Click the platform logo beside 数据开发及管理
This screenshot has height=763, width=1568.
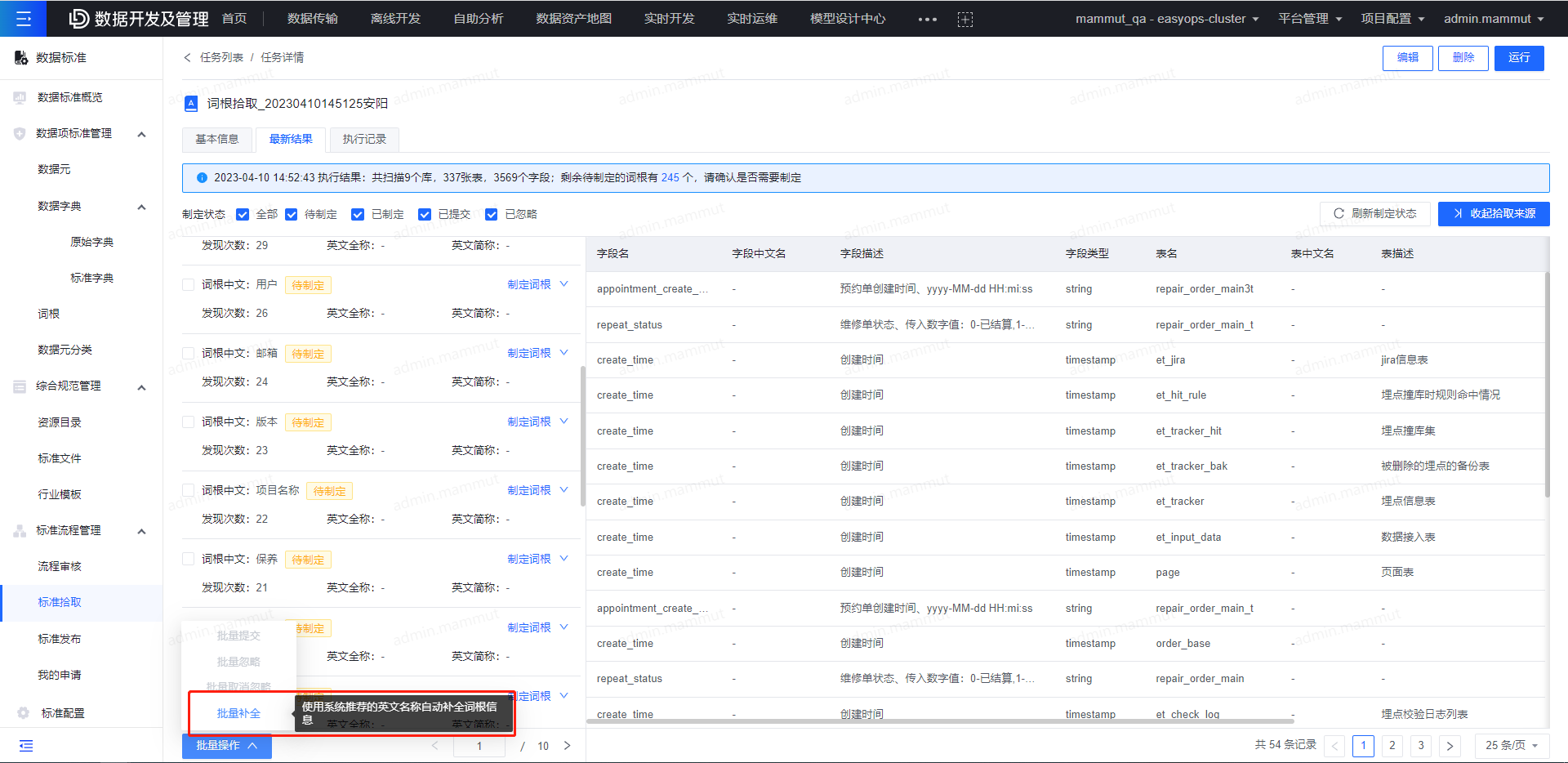click(78, 18)
